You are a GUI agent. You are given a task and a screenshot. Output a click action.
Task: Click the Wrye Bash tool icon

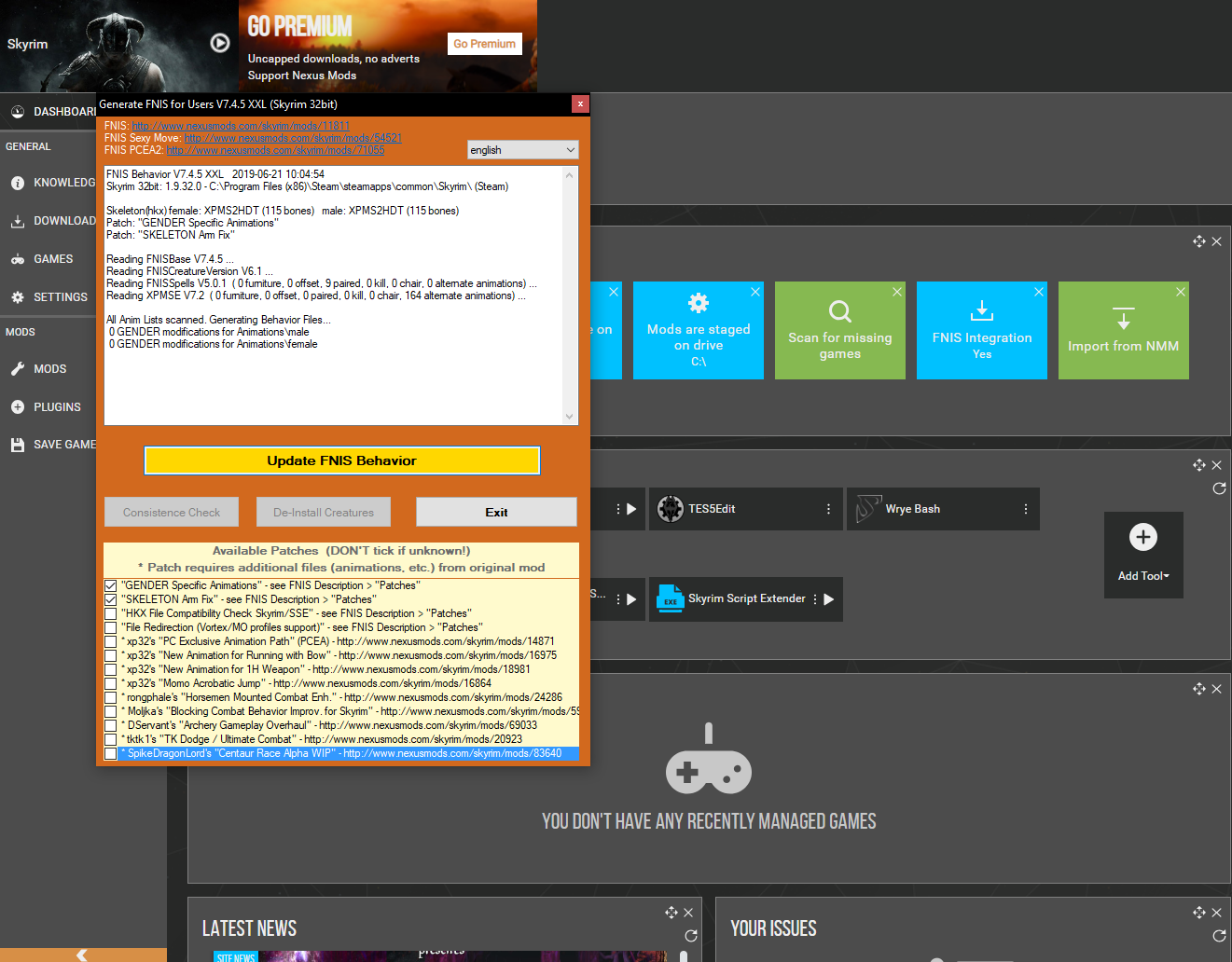tap(868, 509)
